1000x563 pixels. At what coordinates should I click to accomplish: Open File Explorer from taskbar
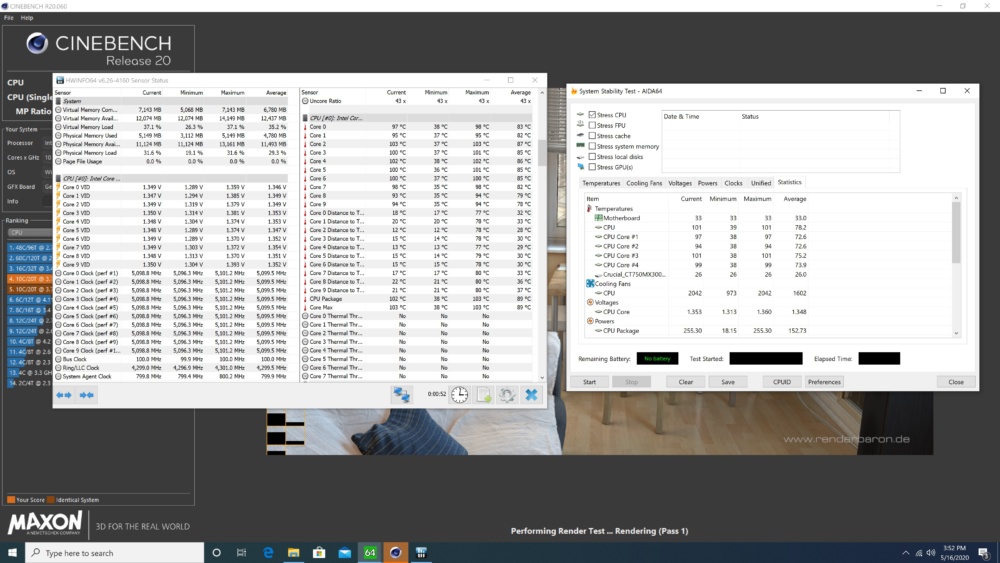[x=293, y=553]
